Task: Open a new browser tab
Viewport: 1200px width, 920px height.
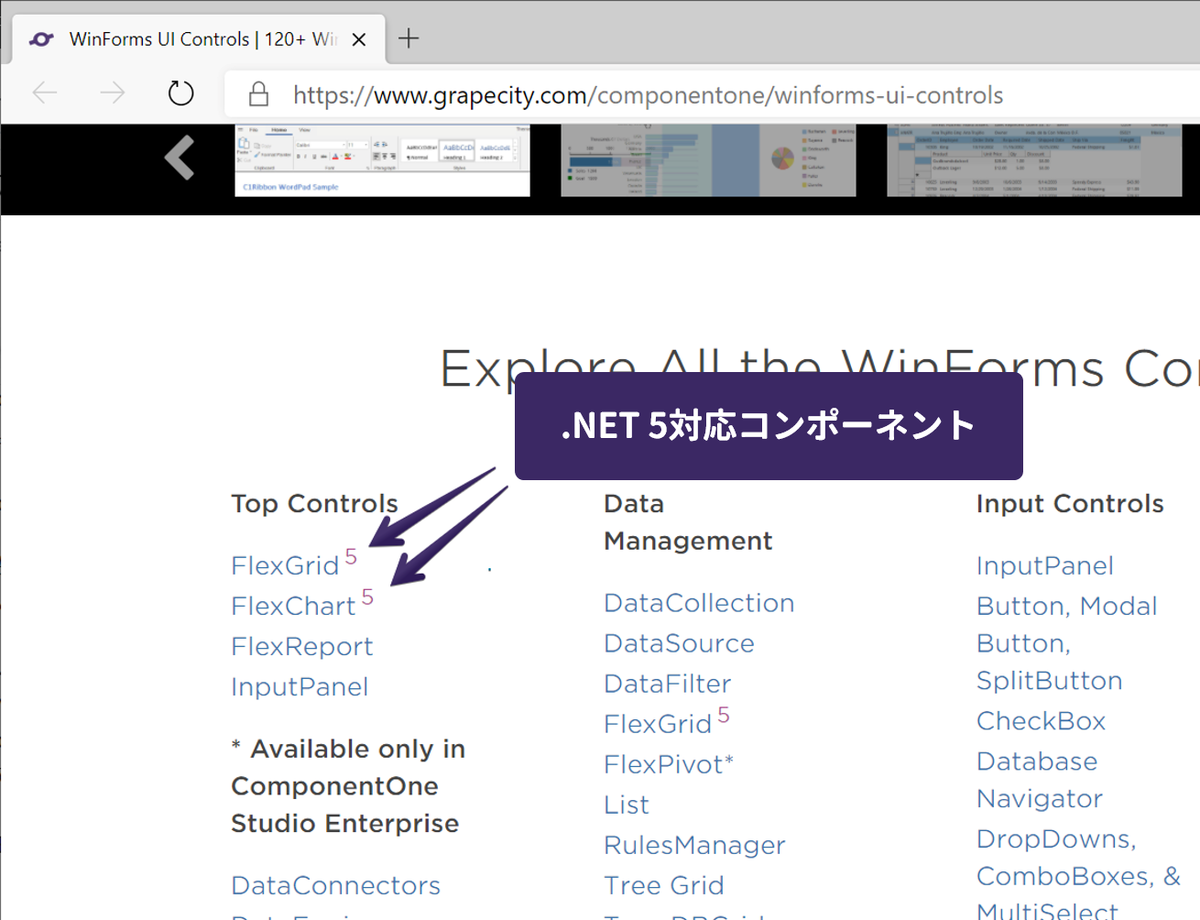Action: [x=409, y=39]
